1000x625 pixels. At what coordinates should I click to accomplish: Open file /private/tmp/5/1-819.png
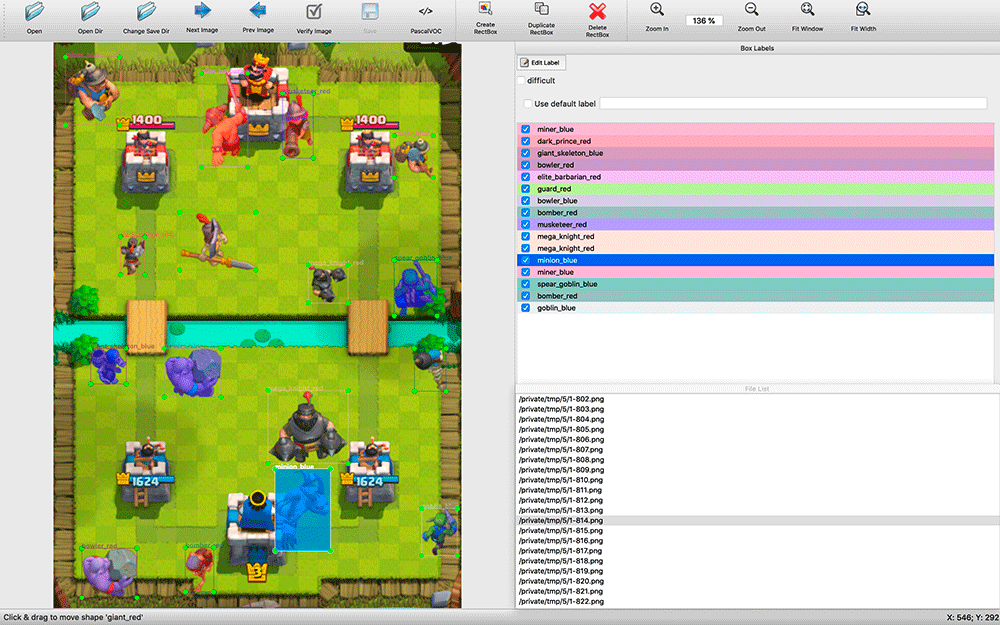pyautogui.click(x=561, y=571)
